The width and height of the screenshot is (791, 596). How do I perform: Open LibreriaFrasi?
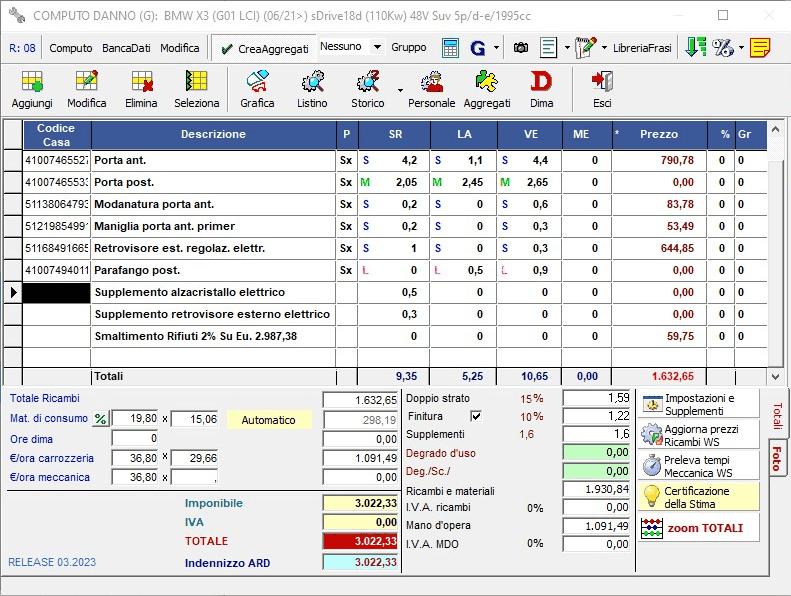click(x=642, y=48)
